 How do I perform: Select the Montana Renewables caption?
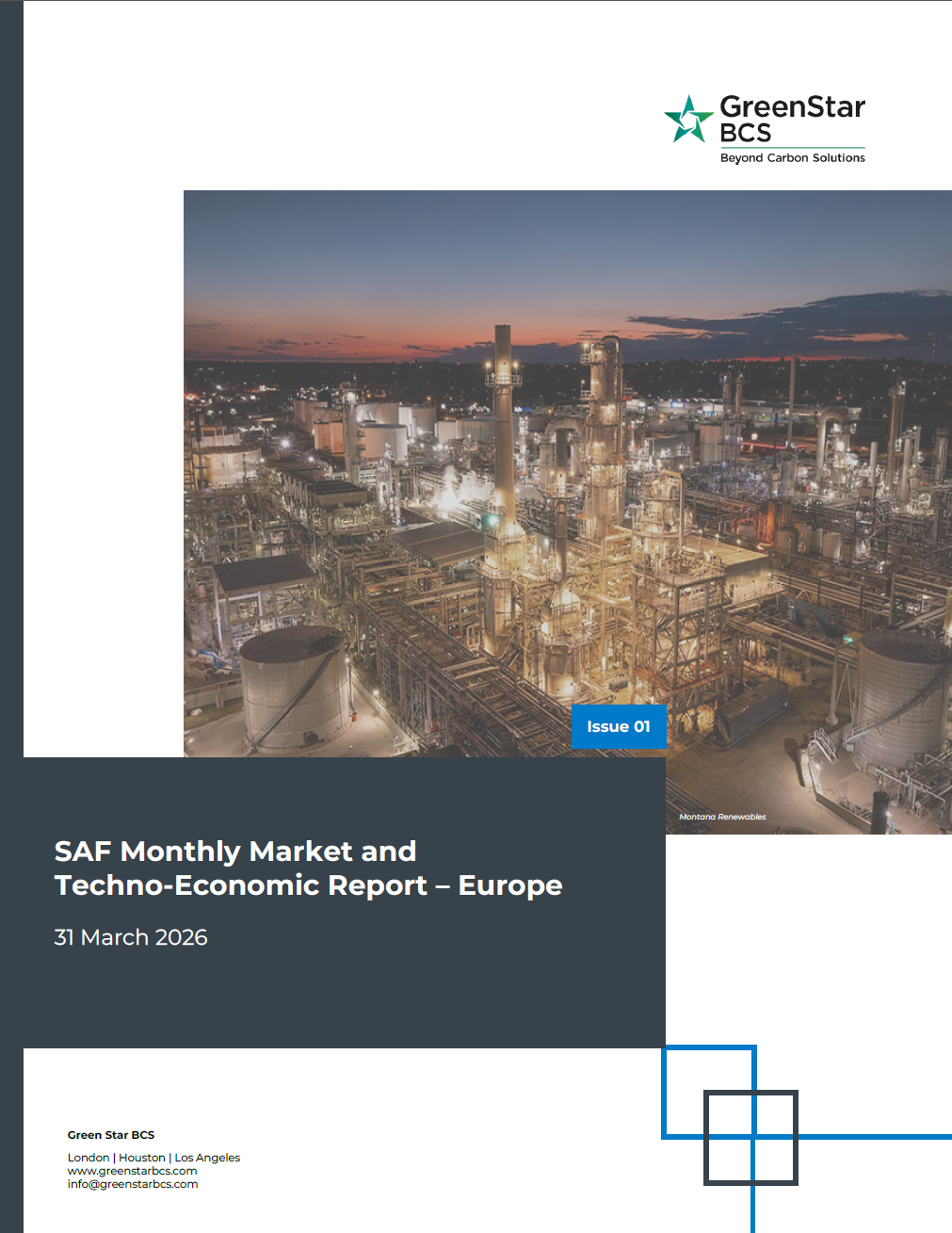click(723, 817)
